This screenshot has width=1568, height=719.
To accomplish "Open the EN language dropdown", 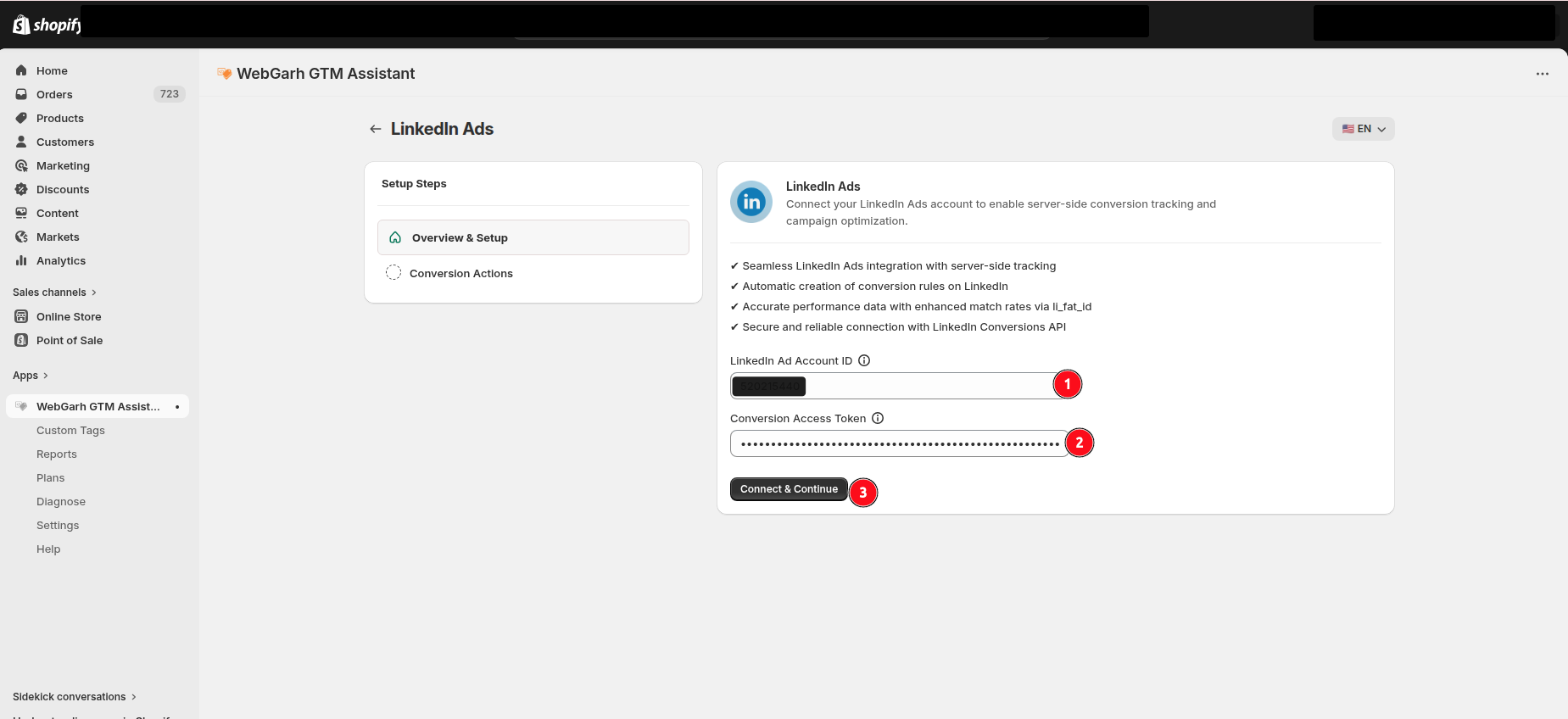I will click(x=1363, y=129).
